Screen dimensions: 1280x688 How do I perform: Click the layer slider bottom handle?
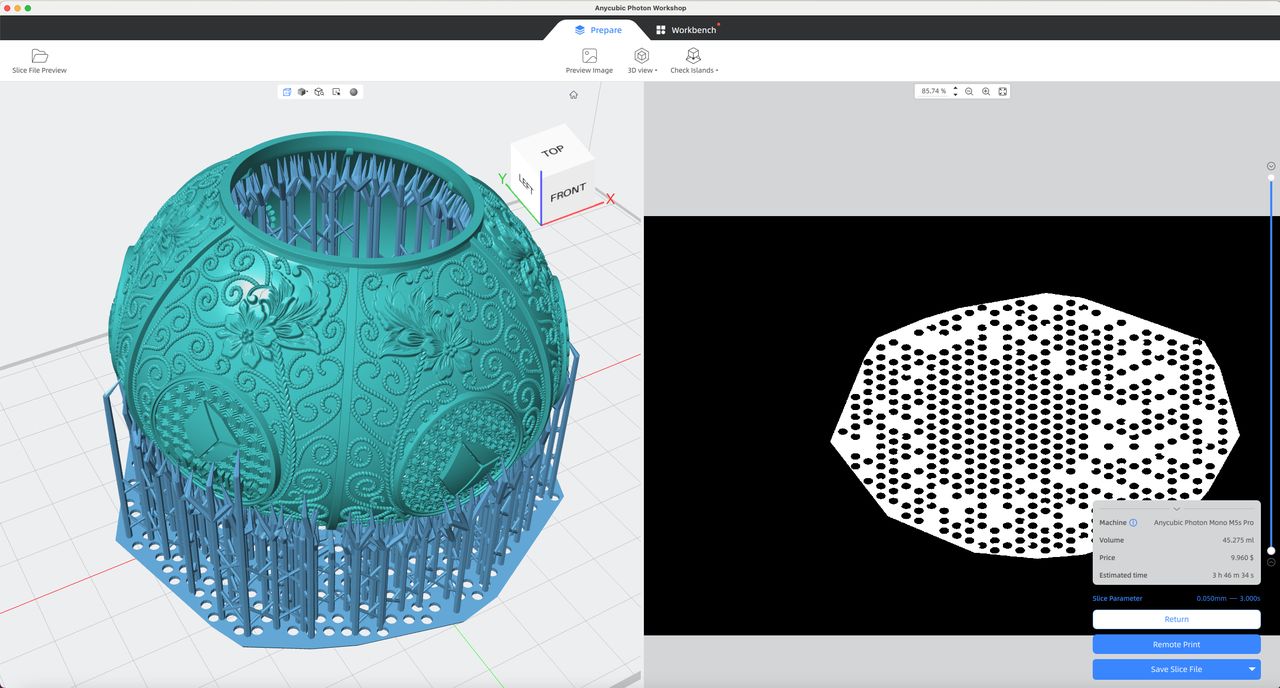click(x=1271, y=550)
